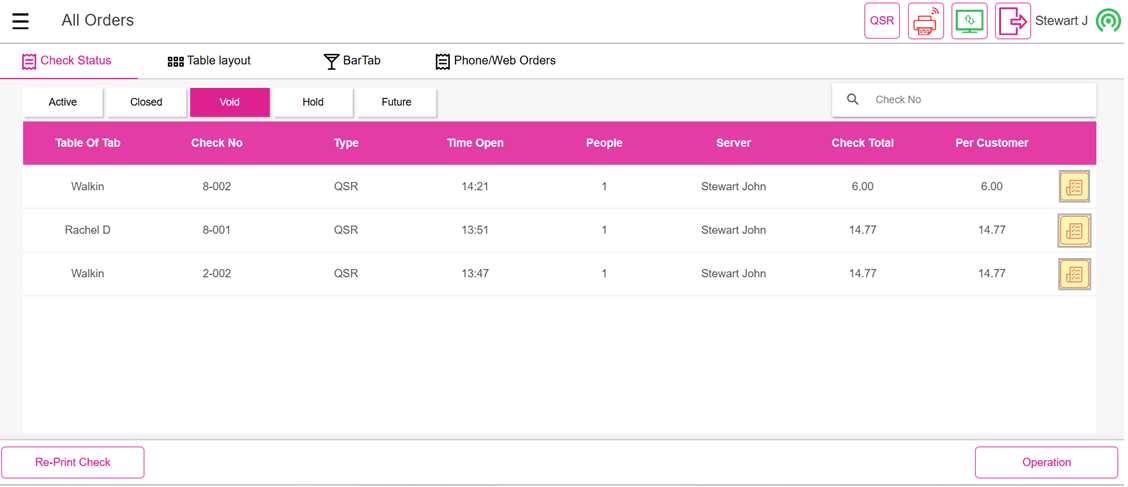Click search magnifier icon
Viewport: 1128px width, 487px height.
[853, 100]
